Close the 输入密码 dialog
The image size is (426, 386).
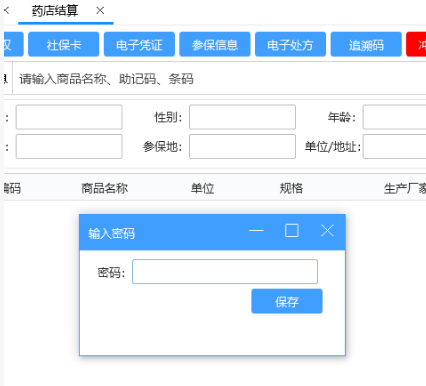(x=327, y=231)
